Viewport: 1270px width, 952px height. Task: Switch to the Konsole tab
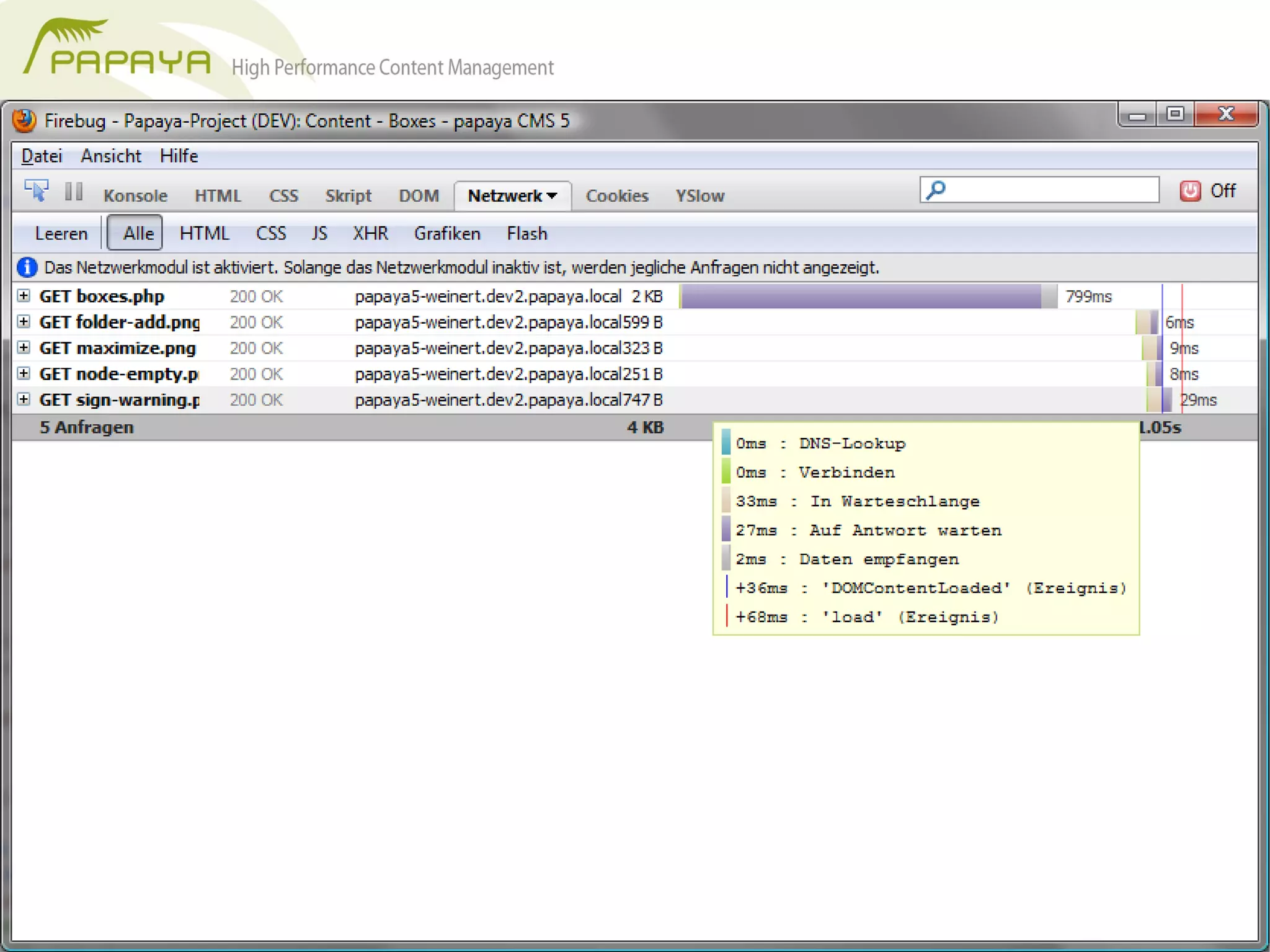pos(135,196)
